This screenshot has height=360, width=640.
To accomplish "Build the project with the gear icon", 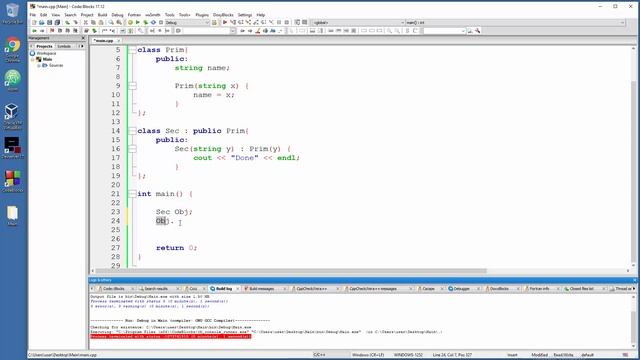I will pos(130,22).
